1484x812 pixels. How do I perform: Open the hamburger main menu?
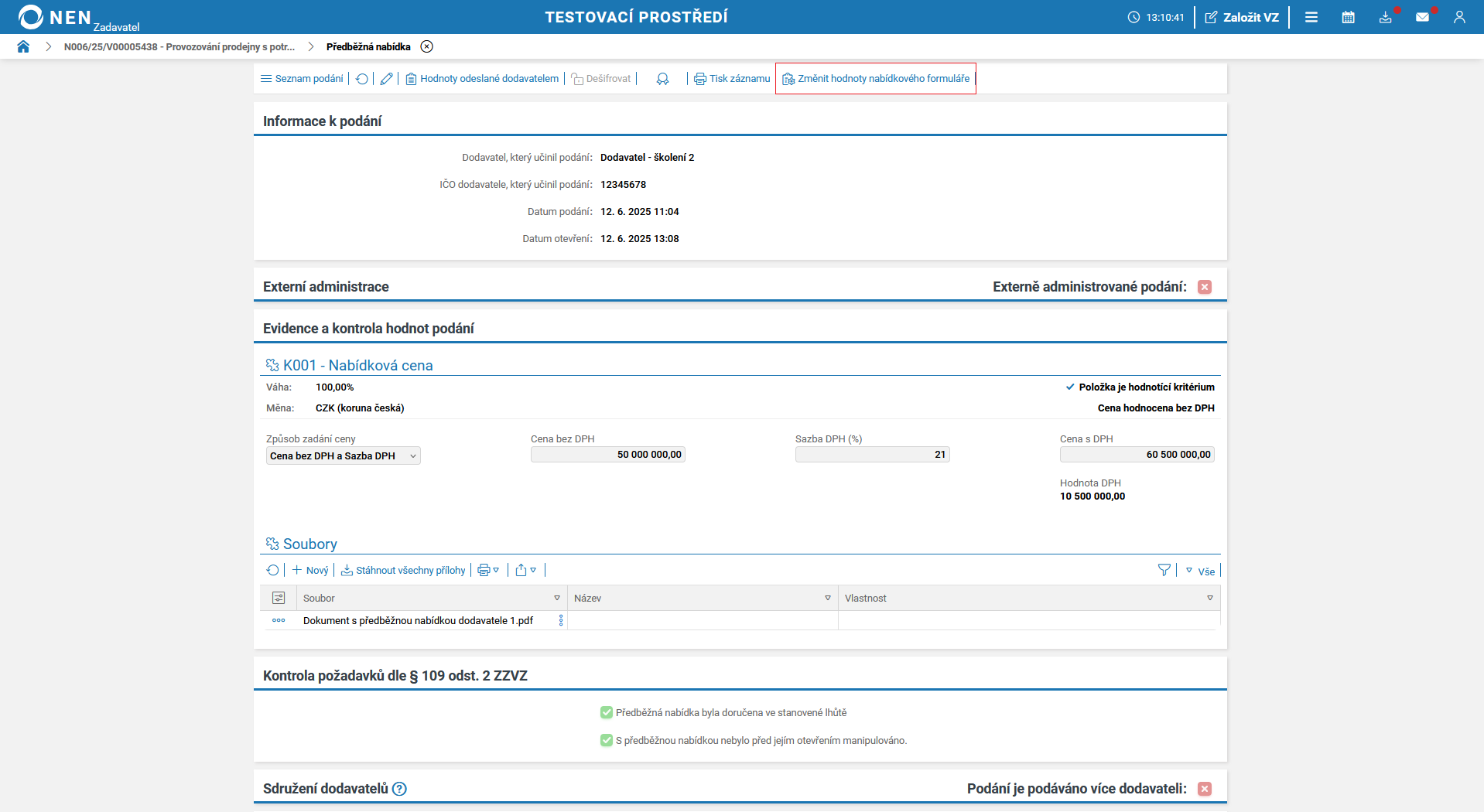tap(1311, 17)
